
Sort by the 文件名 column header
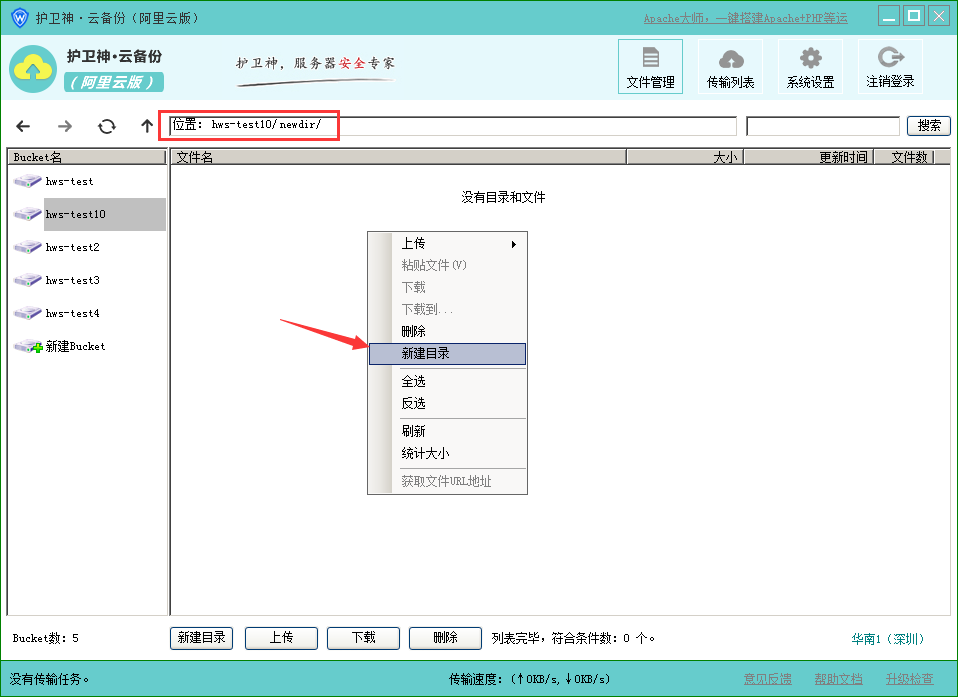(x=397, y=157)
